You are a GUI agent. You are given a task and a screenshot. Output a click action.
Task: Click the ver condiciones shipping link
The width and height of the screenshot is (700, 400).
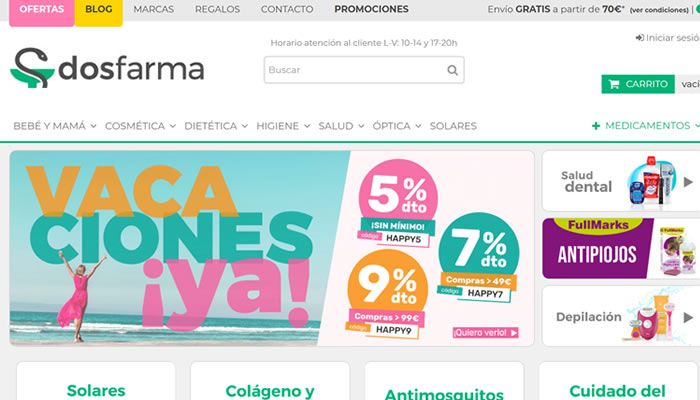pyautogui.click(x=659, y=10)
